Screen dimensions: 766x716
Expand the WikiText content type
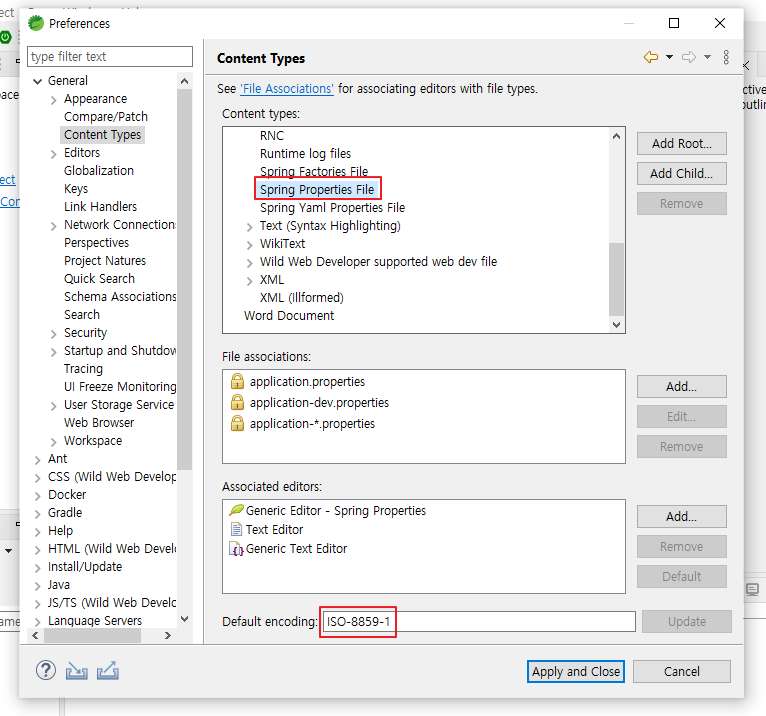click(x=249, y=245)
